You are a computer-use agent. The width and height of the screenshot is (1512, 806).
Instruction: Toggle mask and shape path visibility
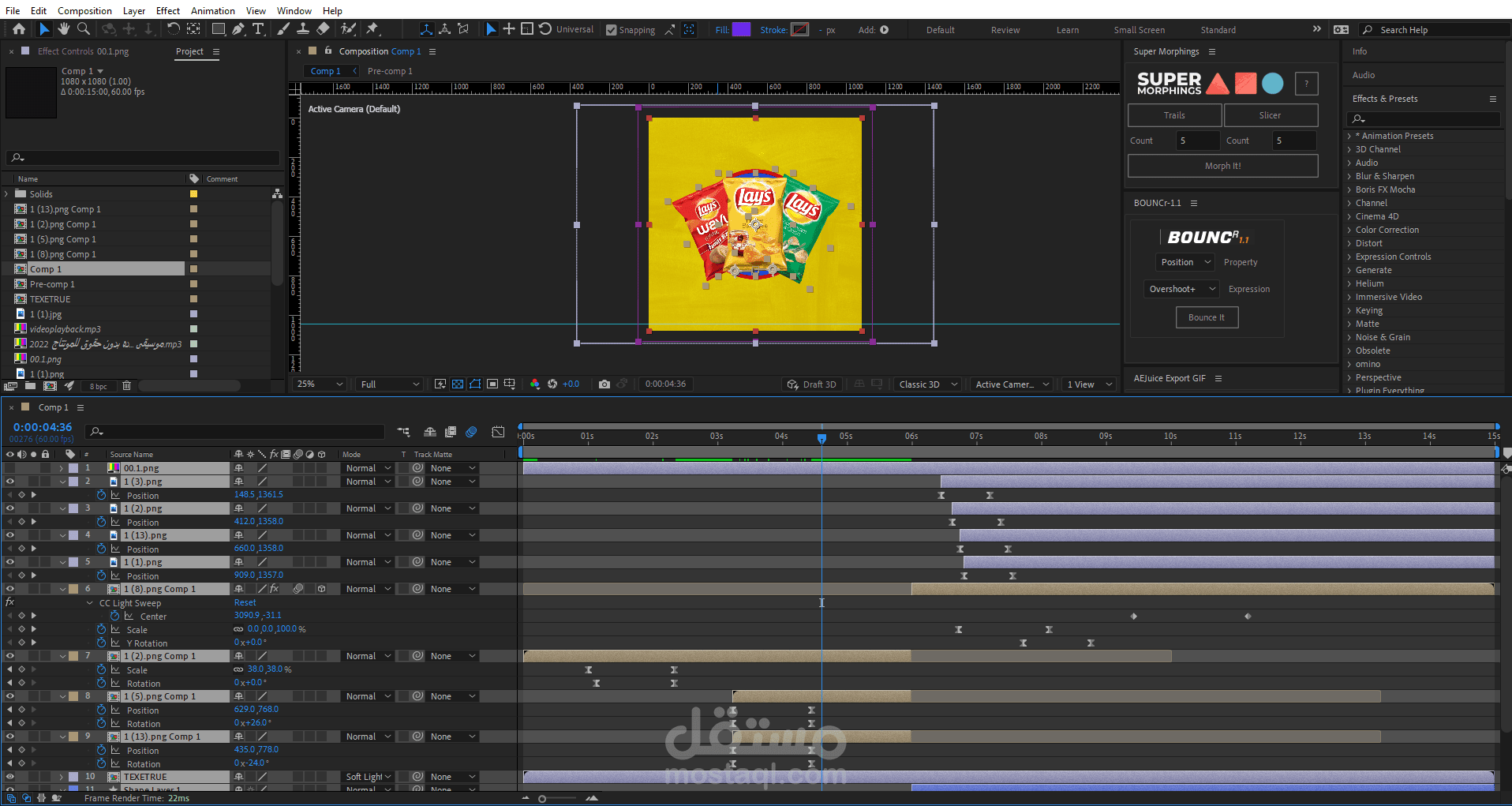point(475,384)
